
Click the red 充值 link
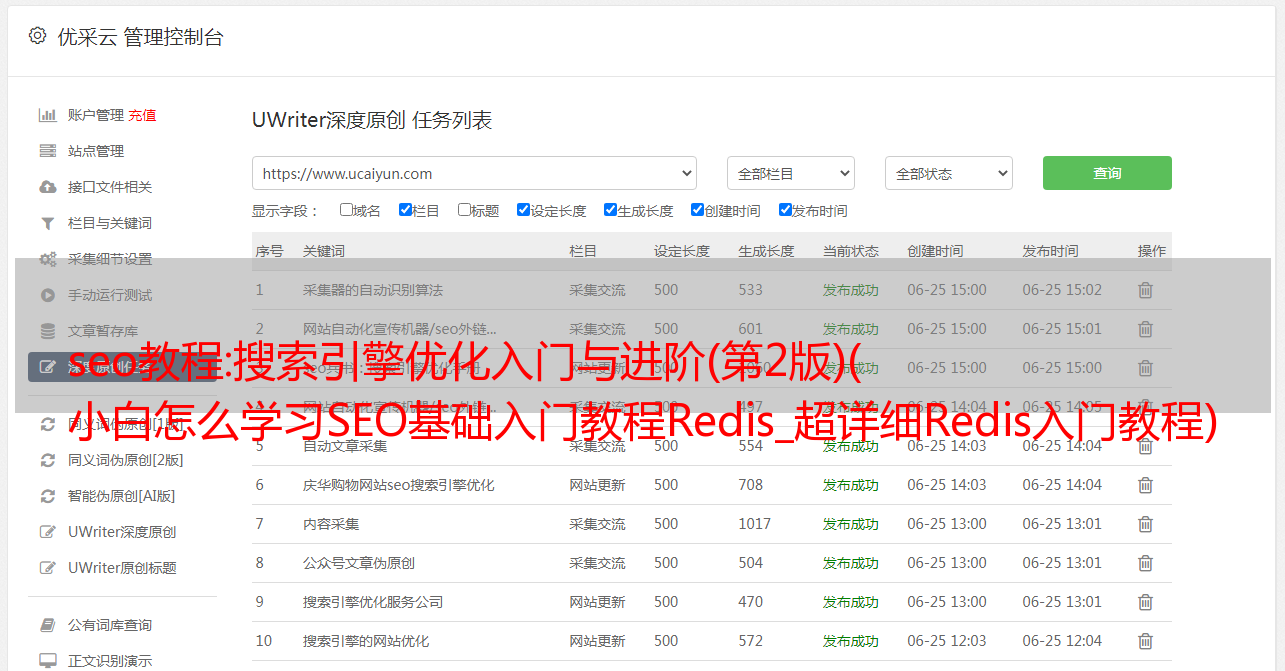point(142,115)
